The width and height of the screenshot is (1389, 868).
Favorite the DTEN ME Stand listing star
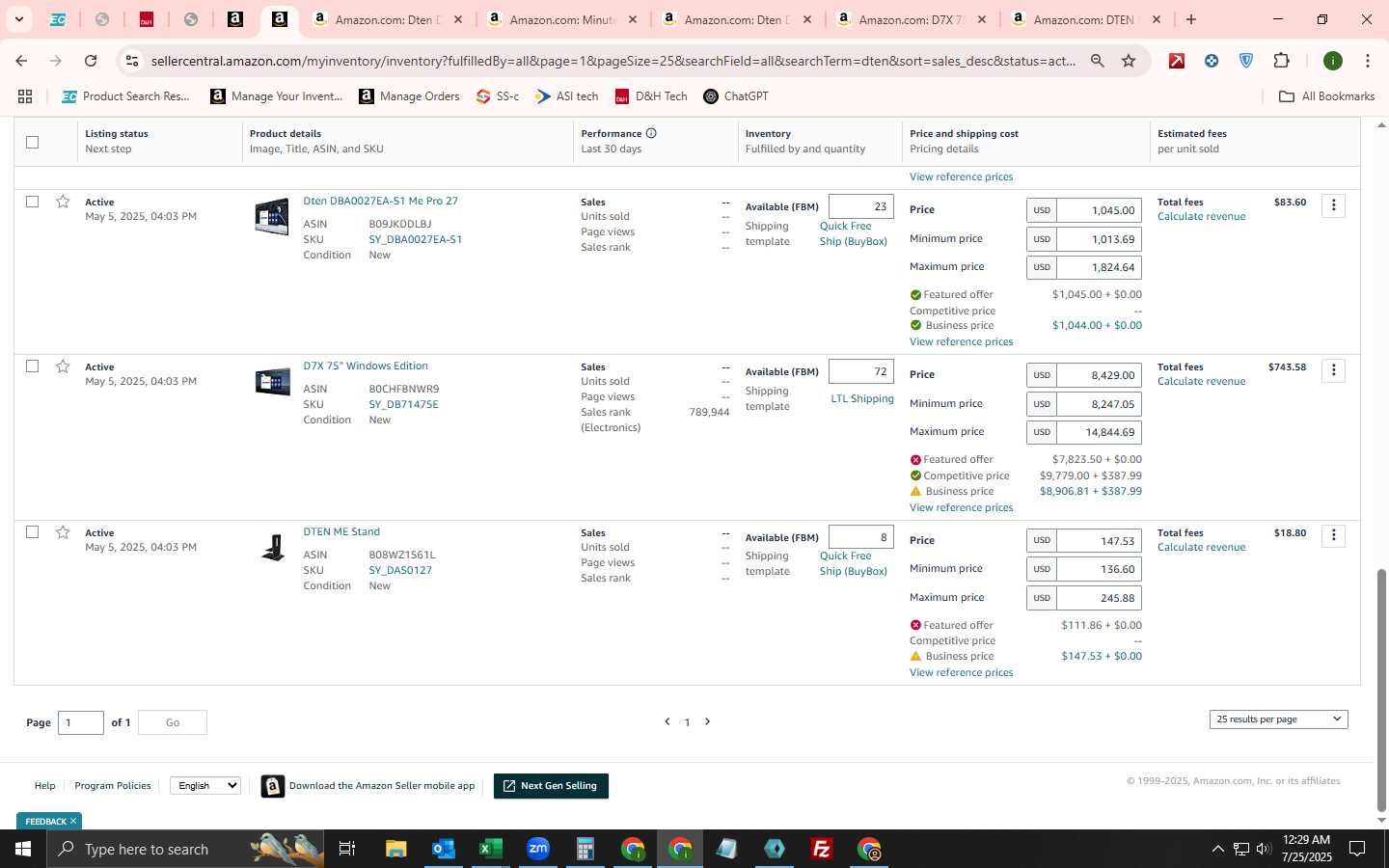63,532
